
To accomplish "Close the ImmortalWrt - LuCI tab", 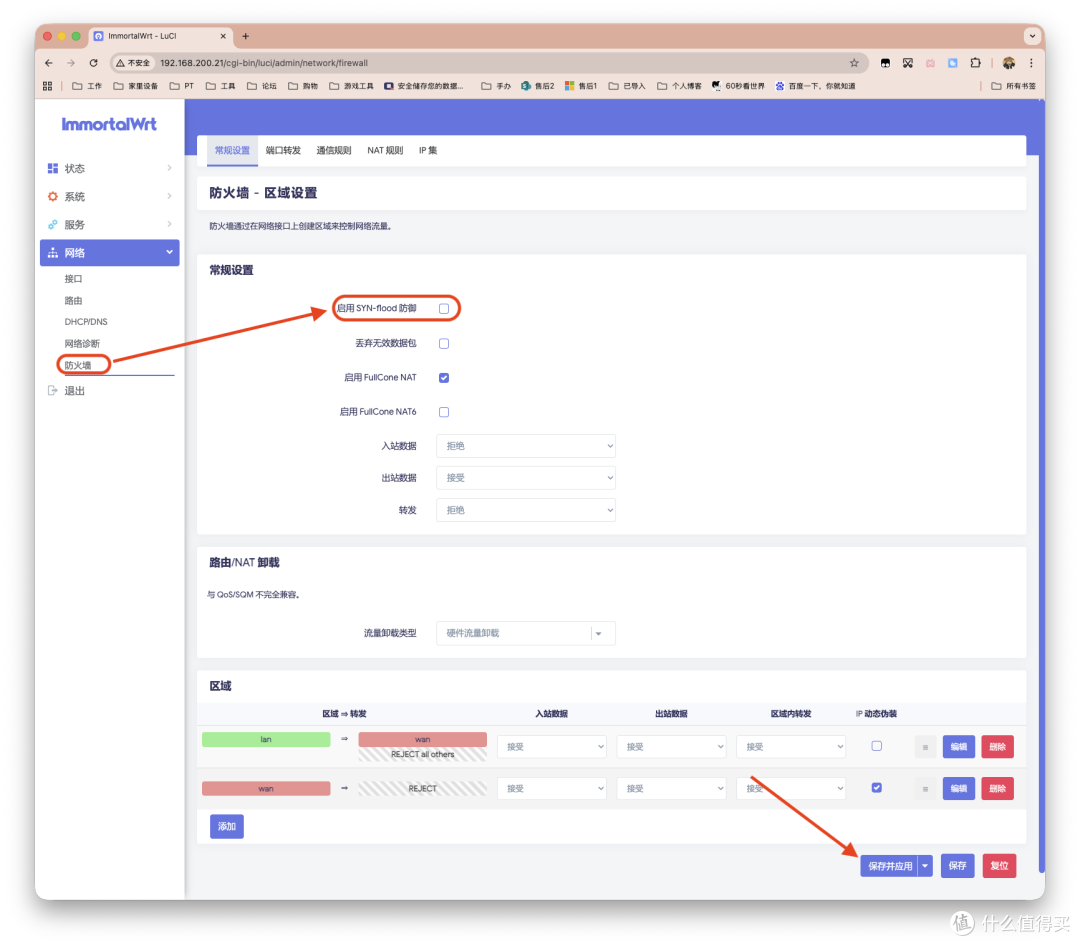I will pos(223,36).
